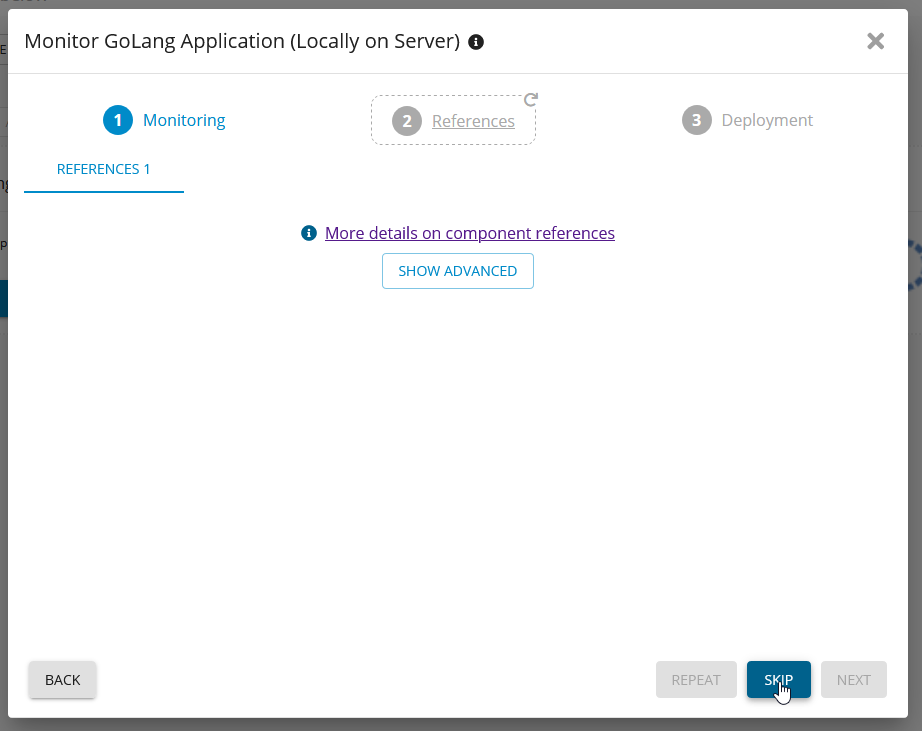Click the refresh icon on the References step

(x=531, y=99)
